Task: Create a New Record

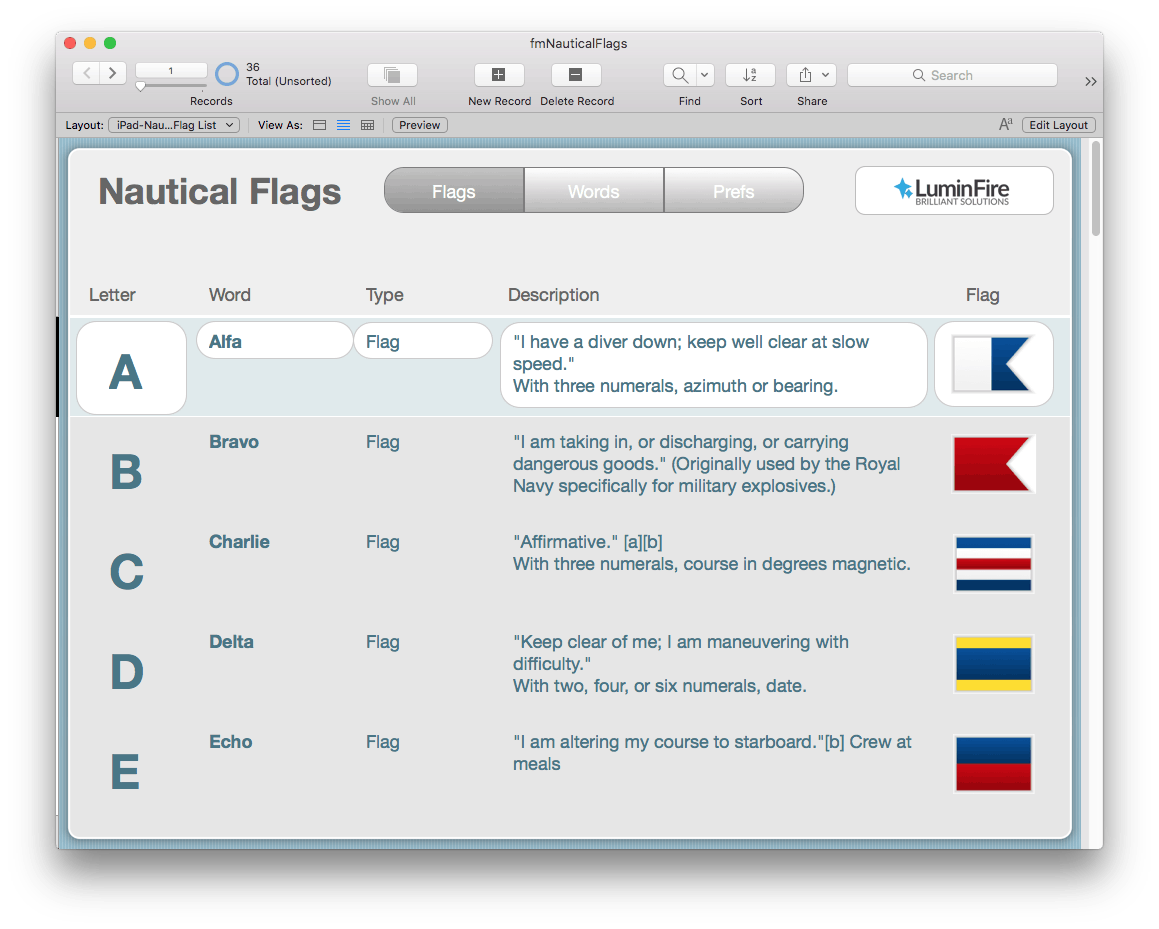Action: coord(499,75)
